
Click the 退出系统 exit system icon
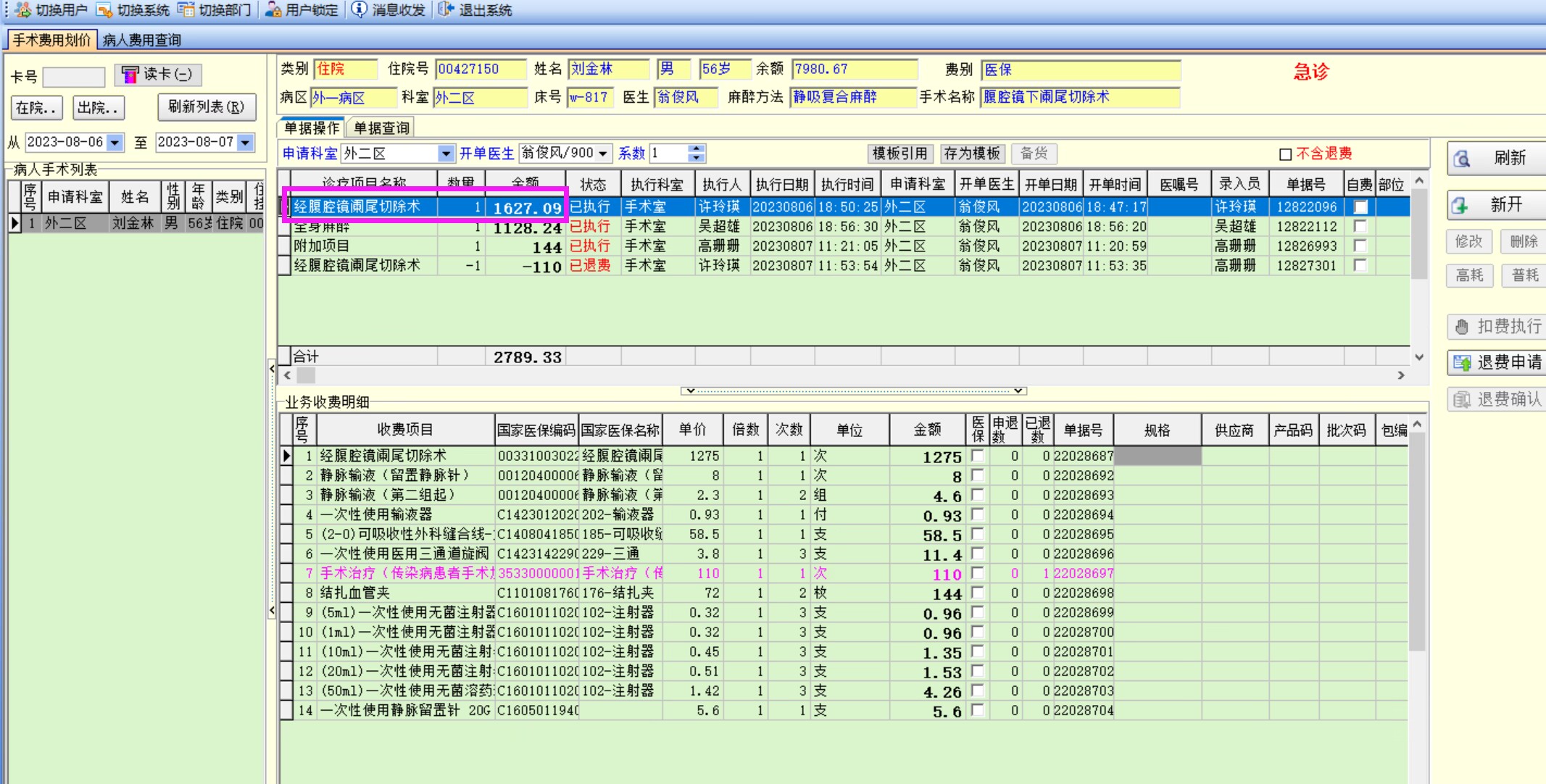point(446,9)
